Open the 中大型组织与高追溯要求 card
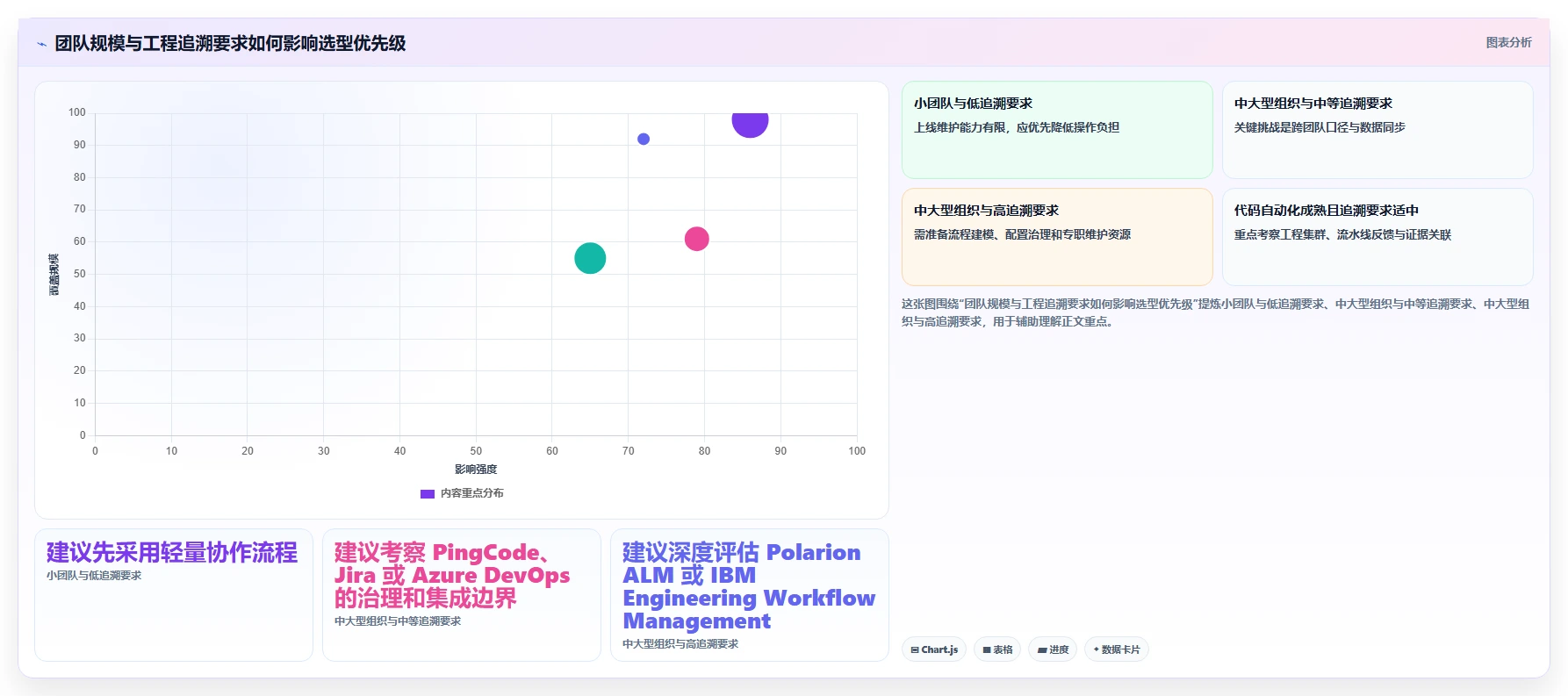 click(x=1057, y=237)
